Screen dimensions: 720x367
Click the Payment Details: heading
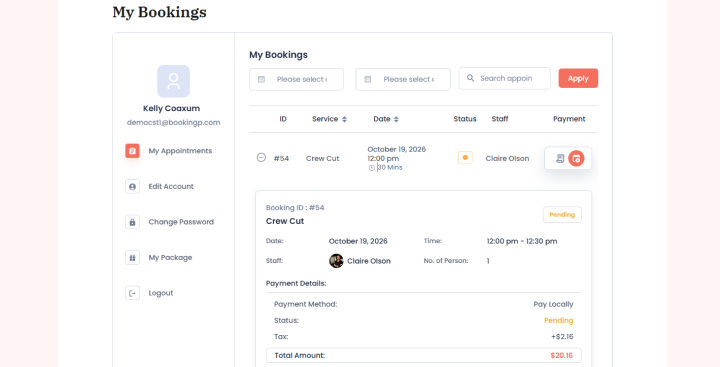point(296,283)
